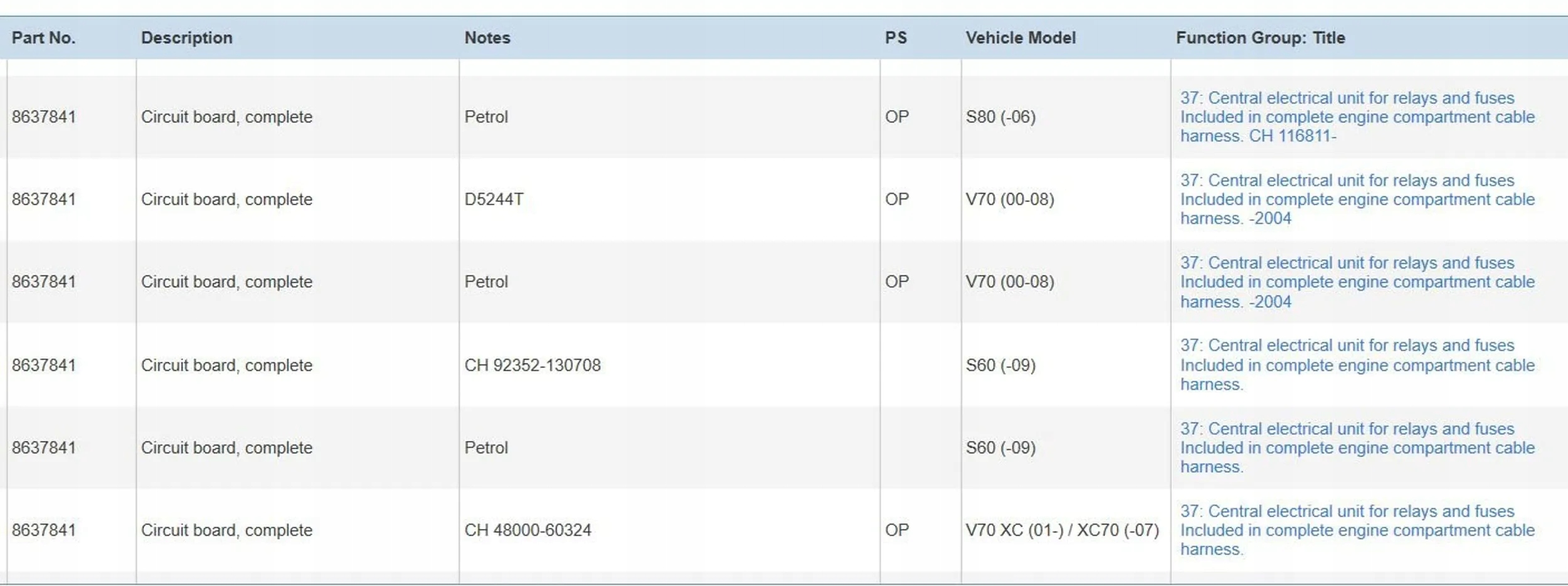This screenshot has width=1568, height=586.
Task: Click the OP cell in the D5244T row
Action: pyautogui.click(x=896, y=200)
